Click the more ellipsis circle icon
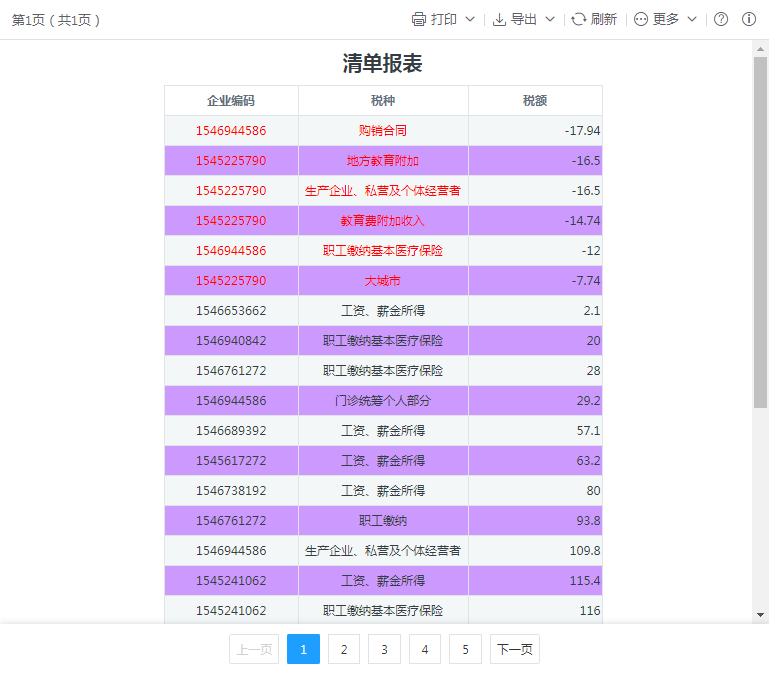 [x=641, y=20]
